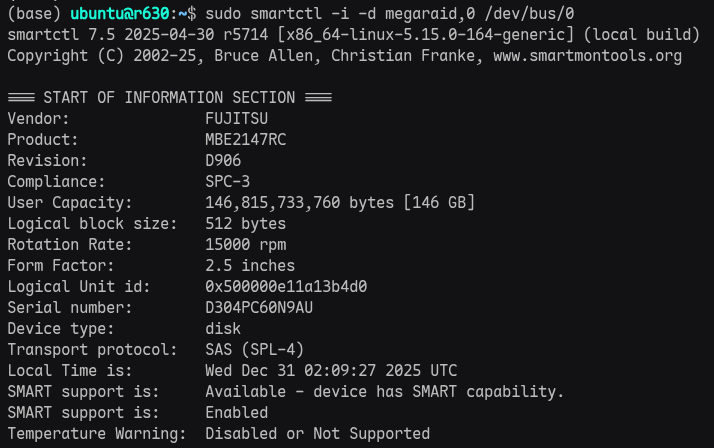Click the local time timestamp

pyautogui.click(x=331, y=371)
